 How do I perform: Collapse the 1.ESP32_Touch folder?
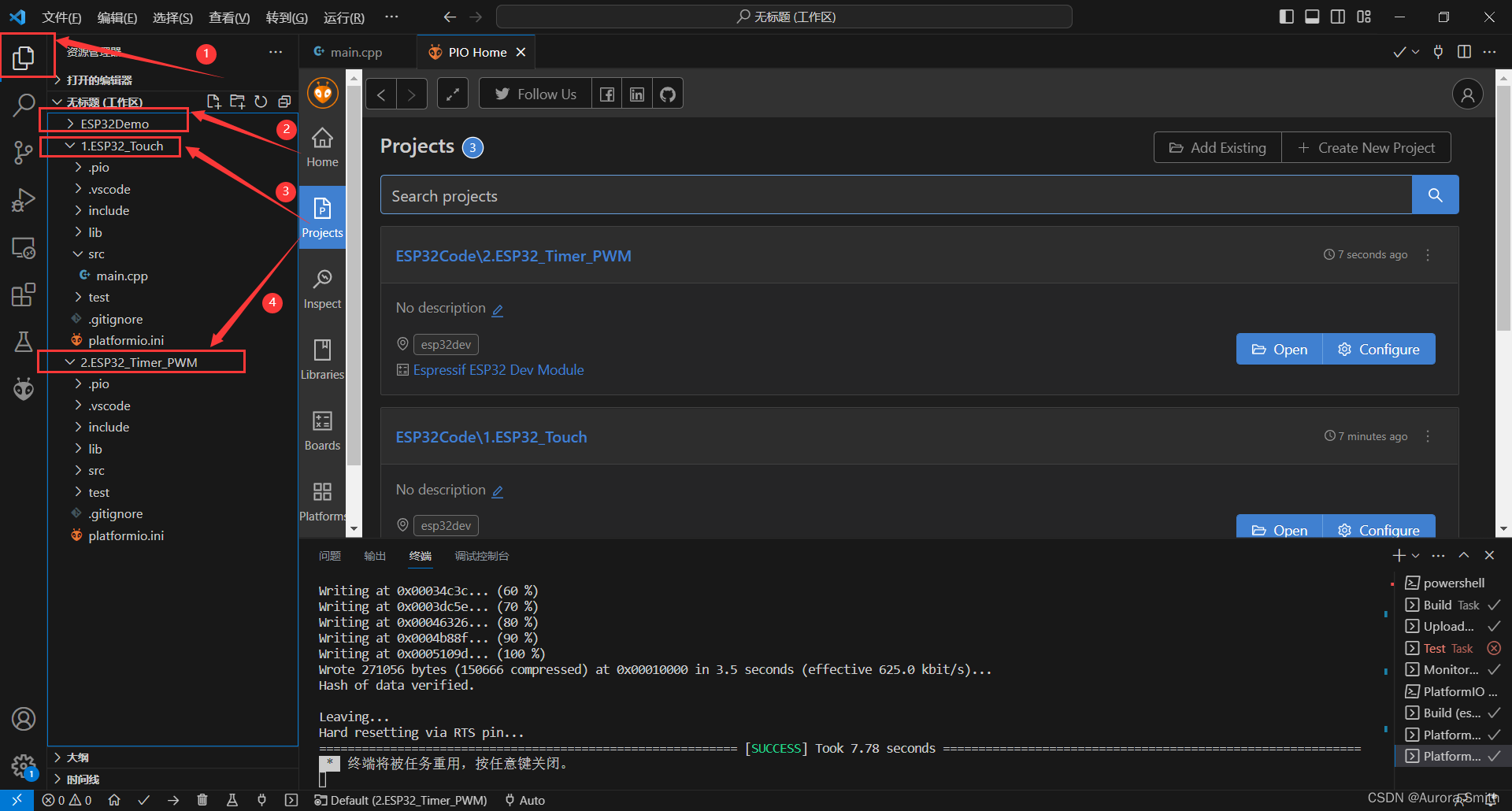[122, 146]
